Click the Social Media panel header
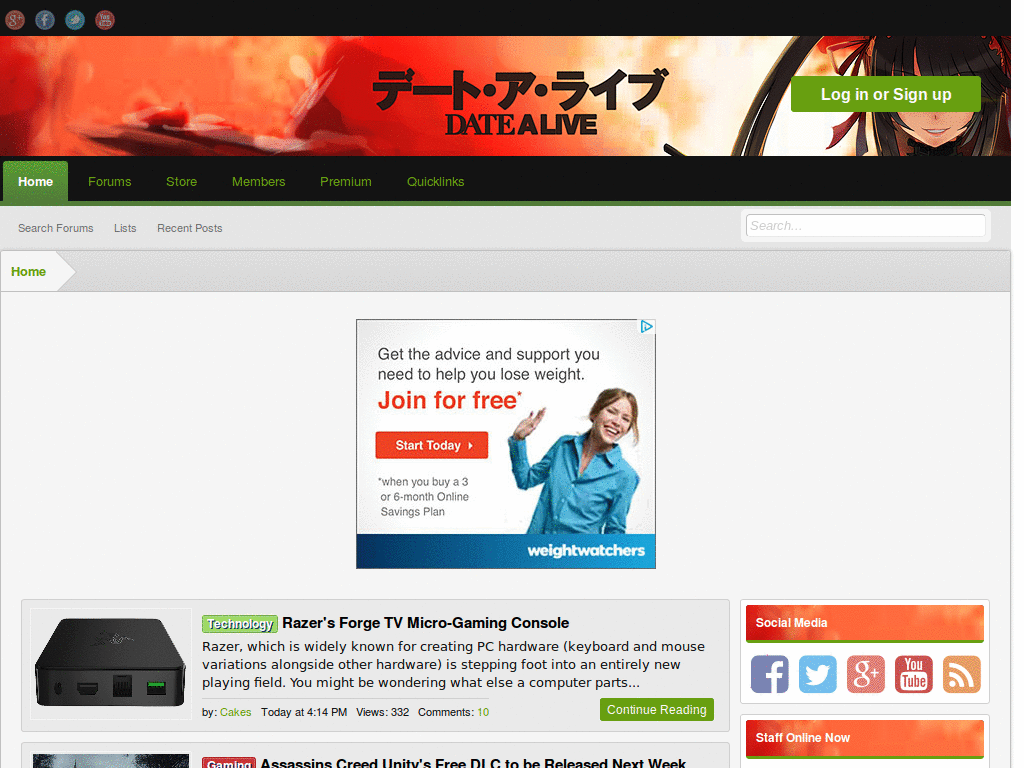The image size is (1024, 768). pyautogui.click(x=865, y=623)
